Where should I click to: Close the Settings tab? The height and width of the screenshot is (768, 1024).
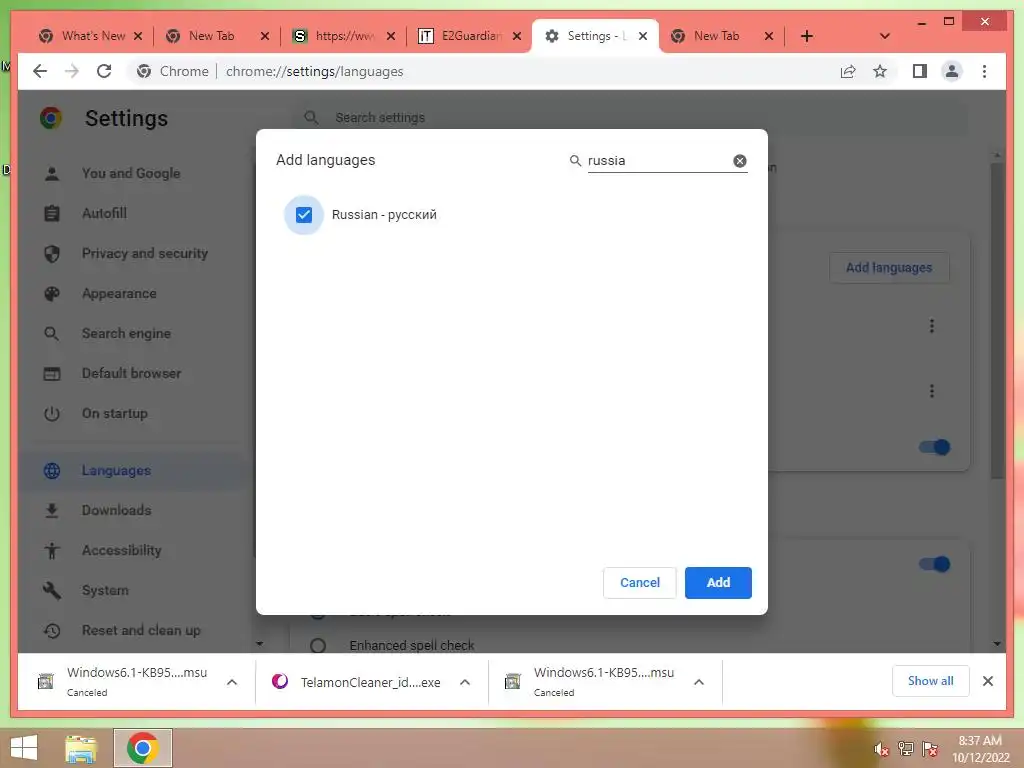643,36
